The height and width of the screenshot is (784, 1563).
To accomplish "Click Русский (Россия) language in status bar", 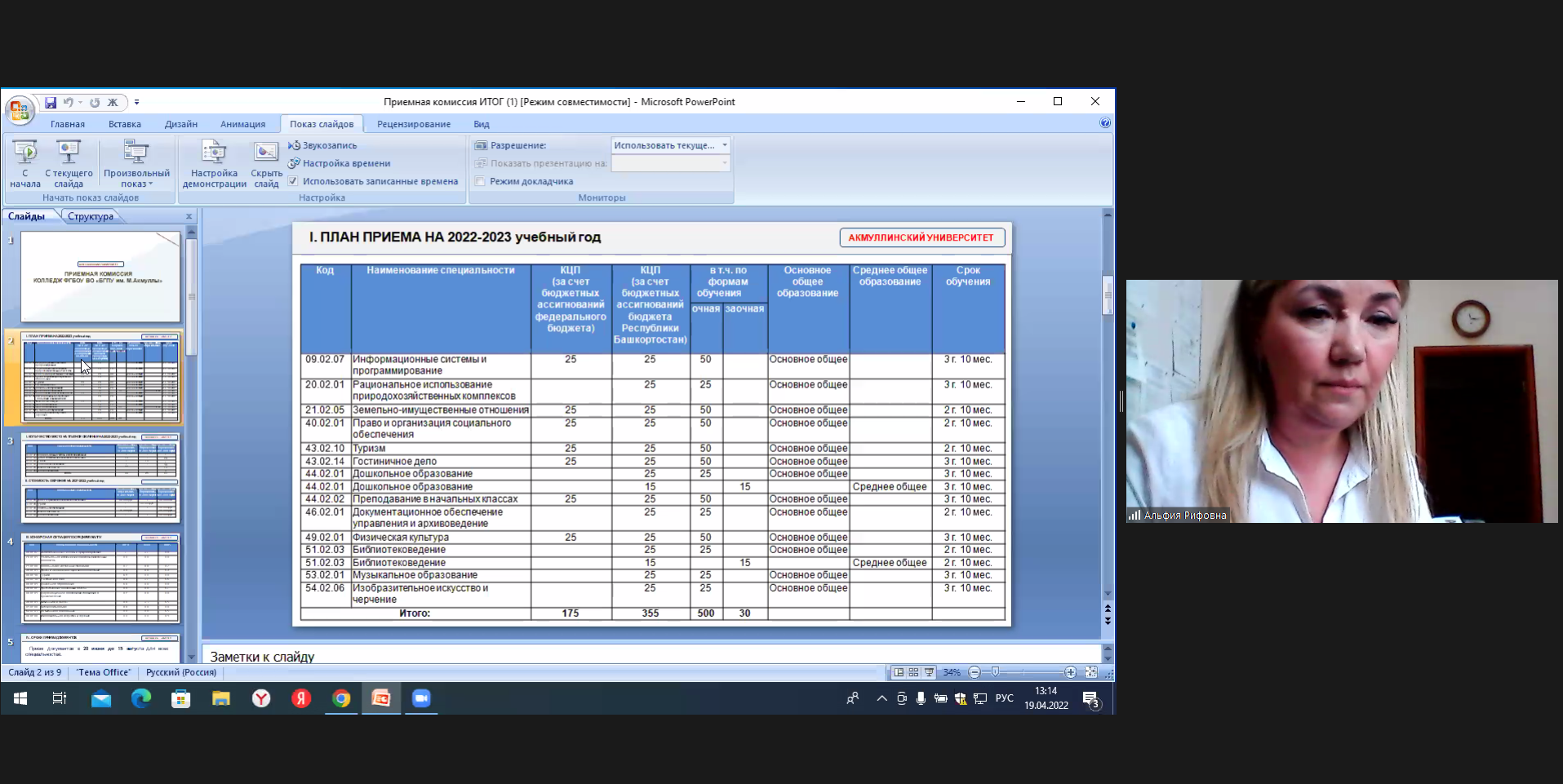I will (x=181, y=672).
